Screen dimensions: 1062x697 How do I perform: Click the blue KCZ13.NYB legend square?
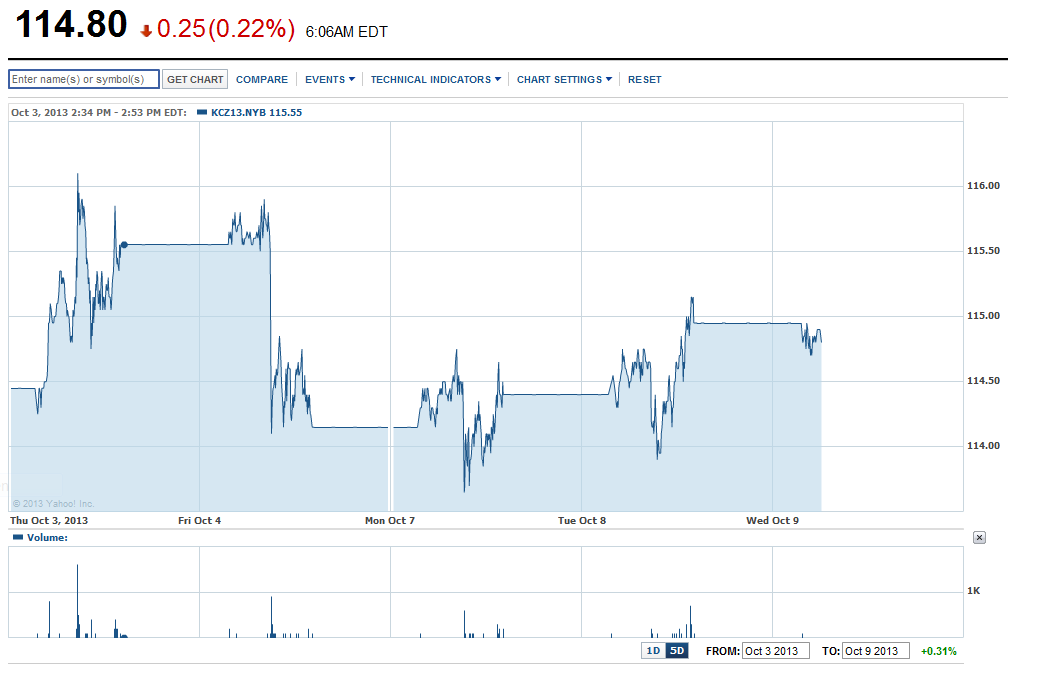202,113
